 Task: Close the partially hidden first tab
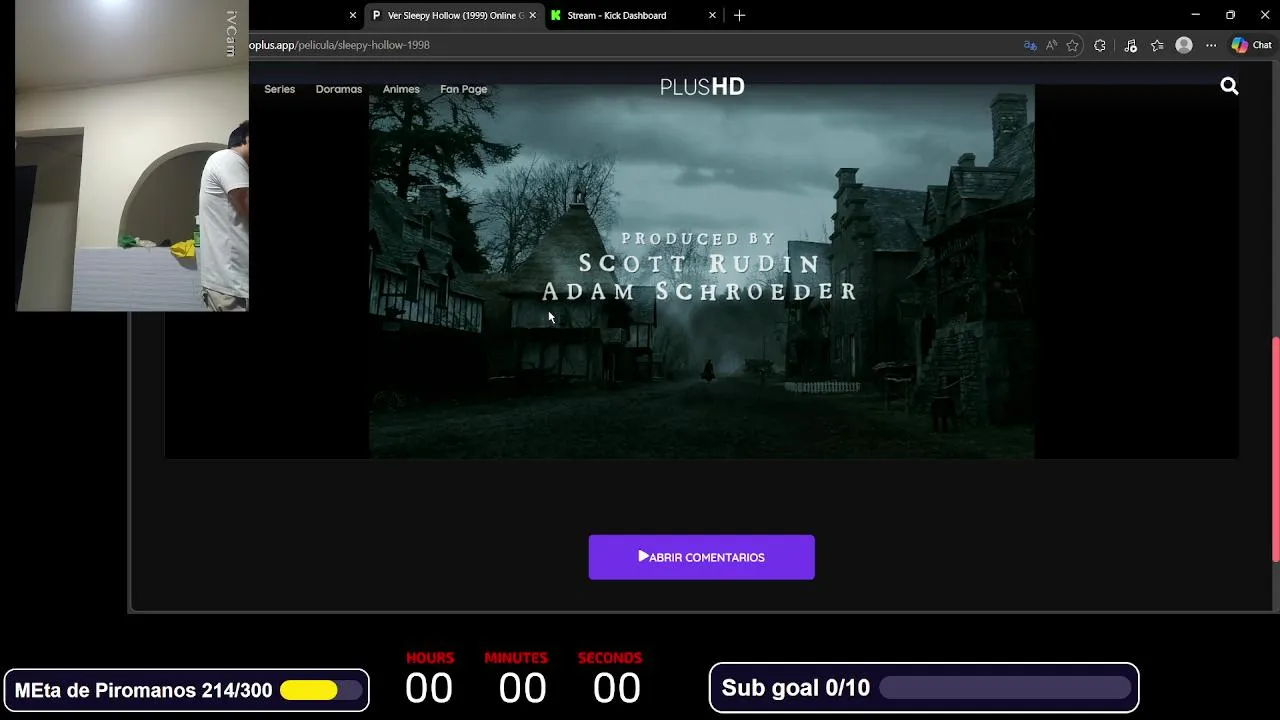pyautogui.click(x=352, y=16)
